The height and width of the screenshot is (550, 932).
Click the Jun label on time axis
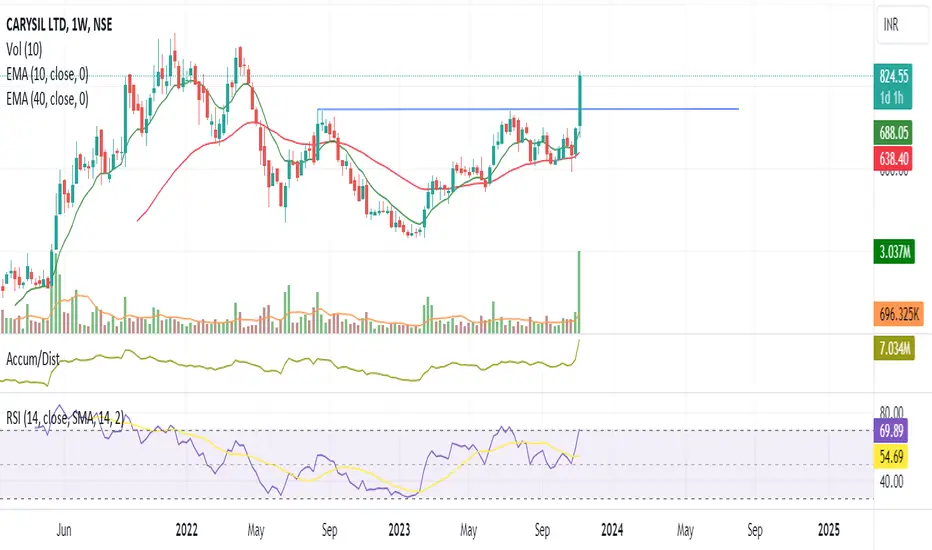point(64,530)
